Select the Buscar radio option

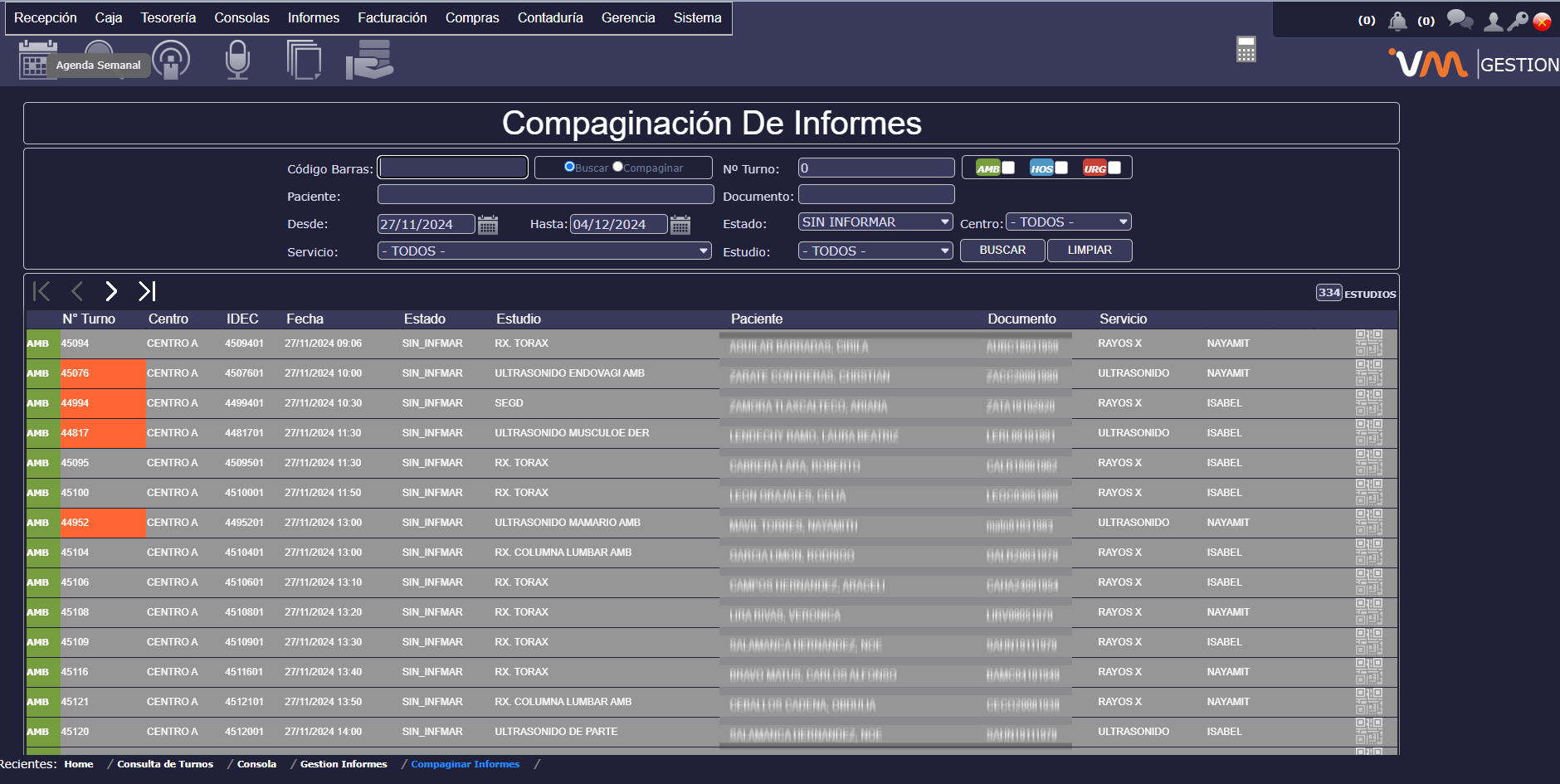coord(569,167)
